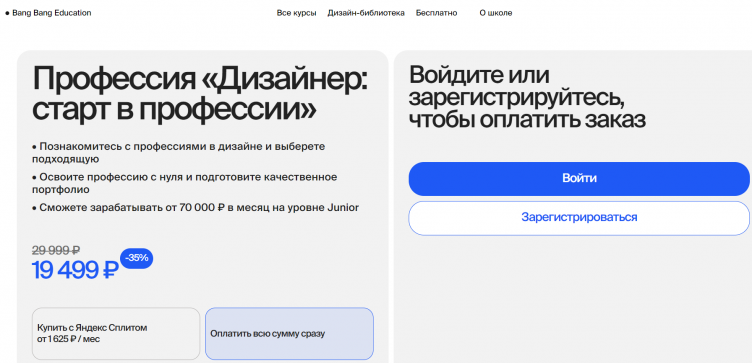Click the 19 499 ₽ current price
Image resolution: width=752 pixels, height=363 pixels.
[x=75, y=270]
